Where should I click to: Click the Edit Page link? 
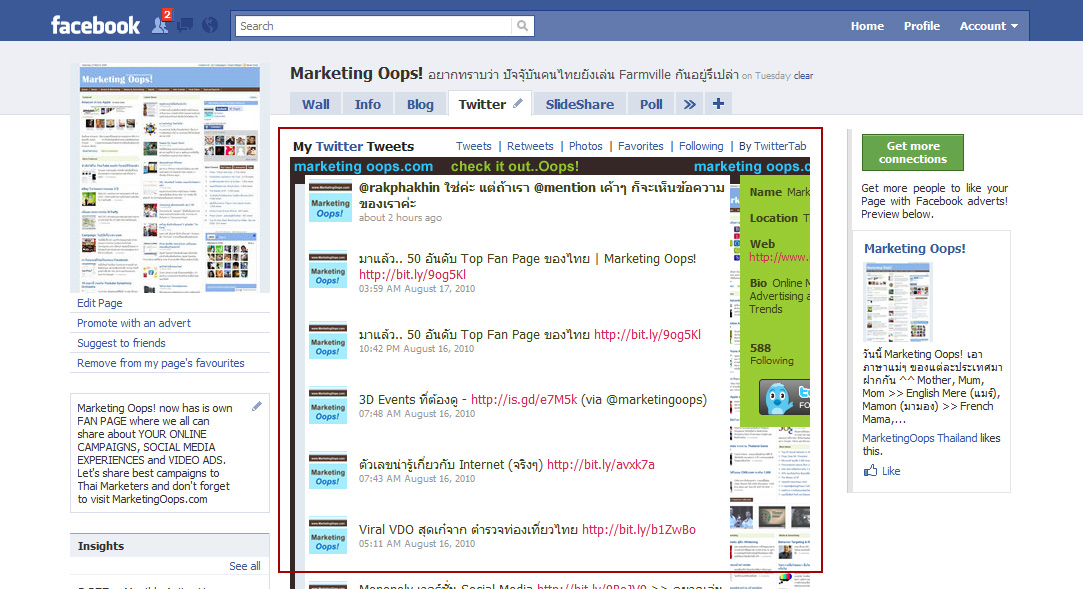(x=99, y=303)
